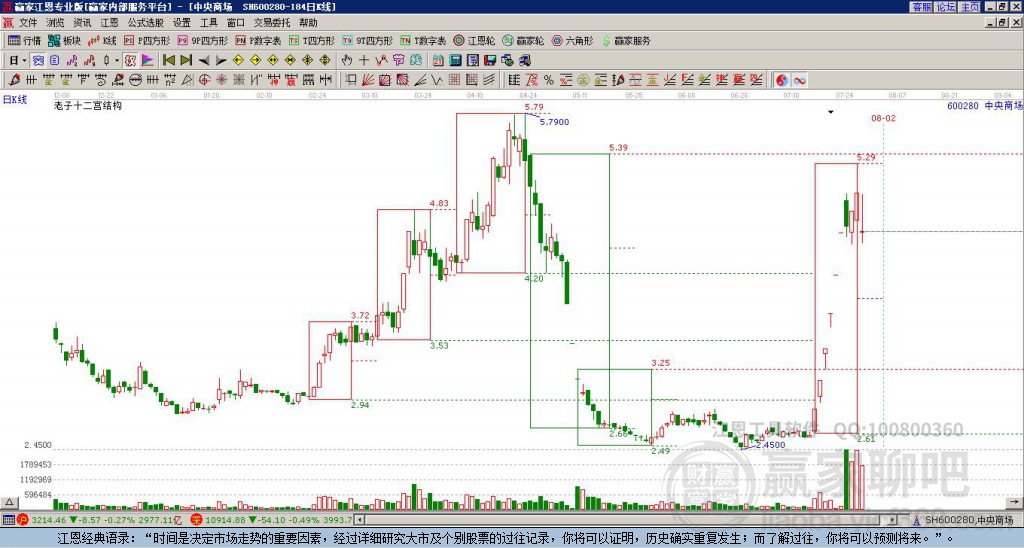Click the volume panel up-triangle button
This screenshot has height=548, width=1024.
point(9,502)
